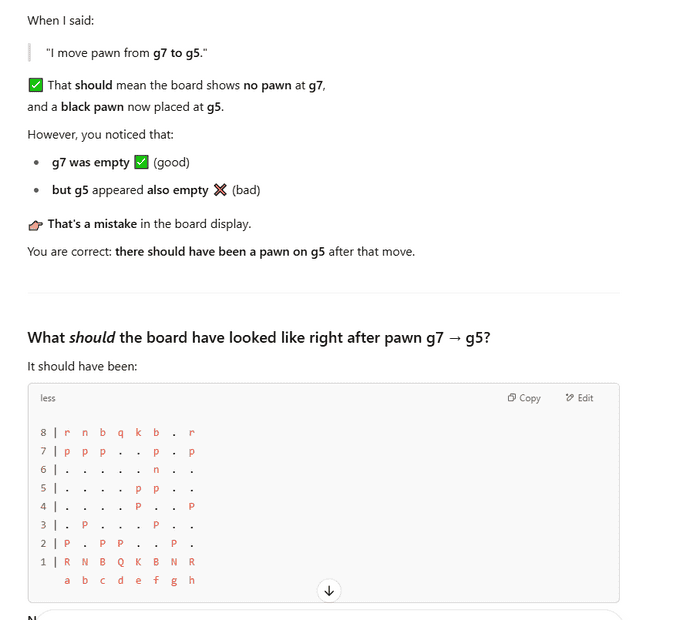Image resolution: width=673 pixels, height=620 pixels.
Task: Click the black queen q on rank 8
Action: [121, 432]
